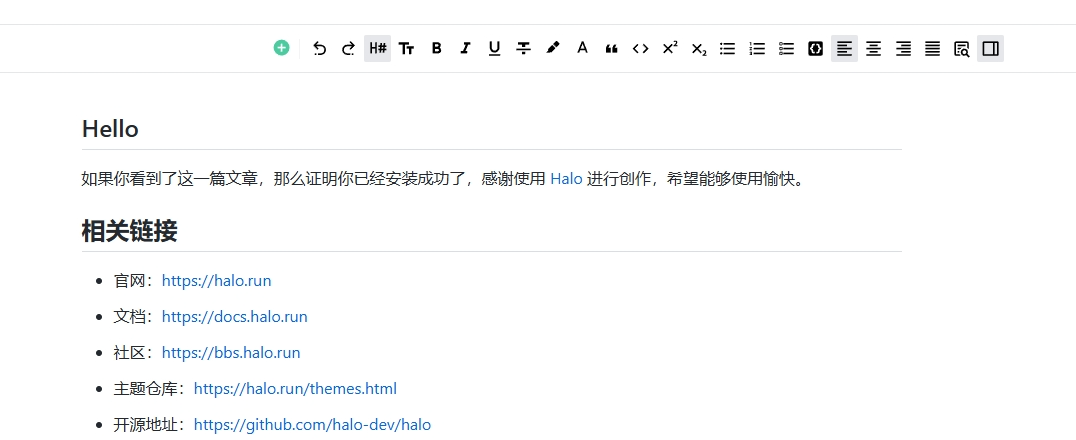Insert a blockquote

click(x=611, y=48)
